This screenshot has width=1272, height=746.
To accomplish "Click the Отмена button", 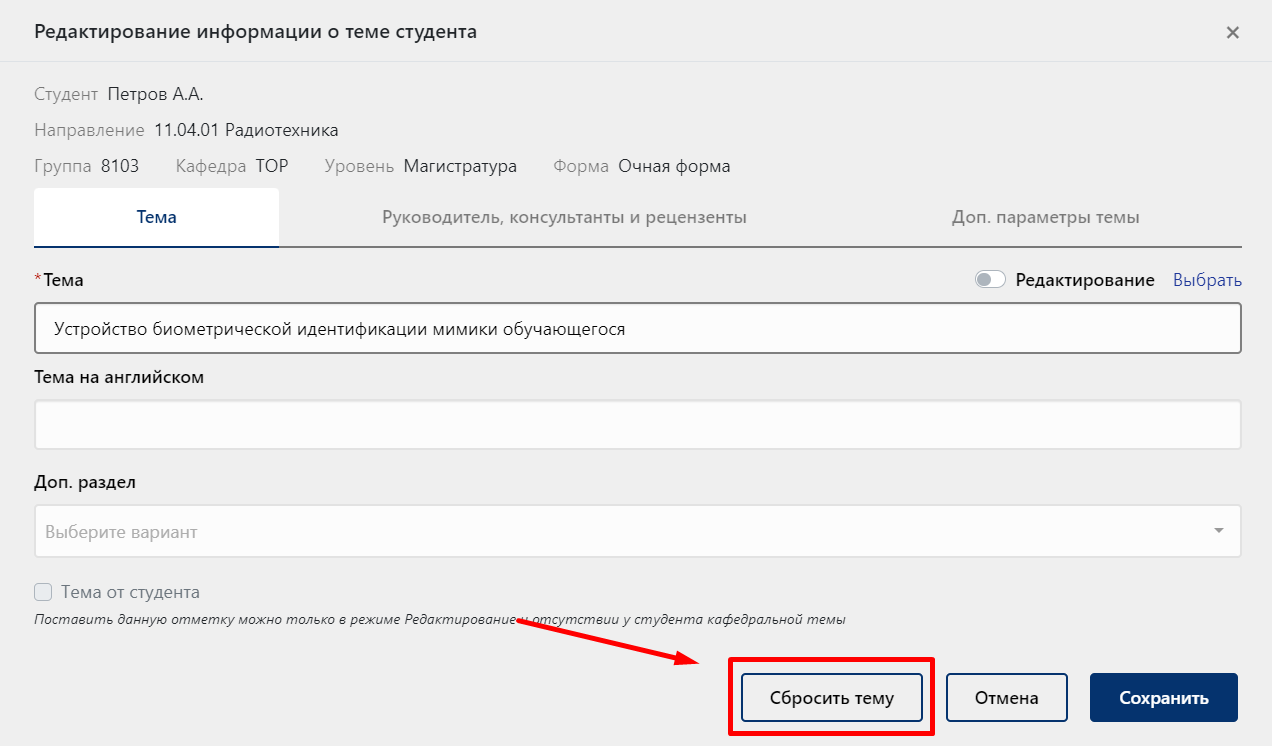I will (1007, 698).
